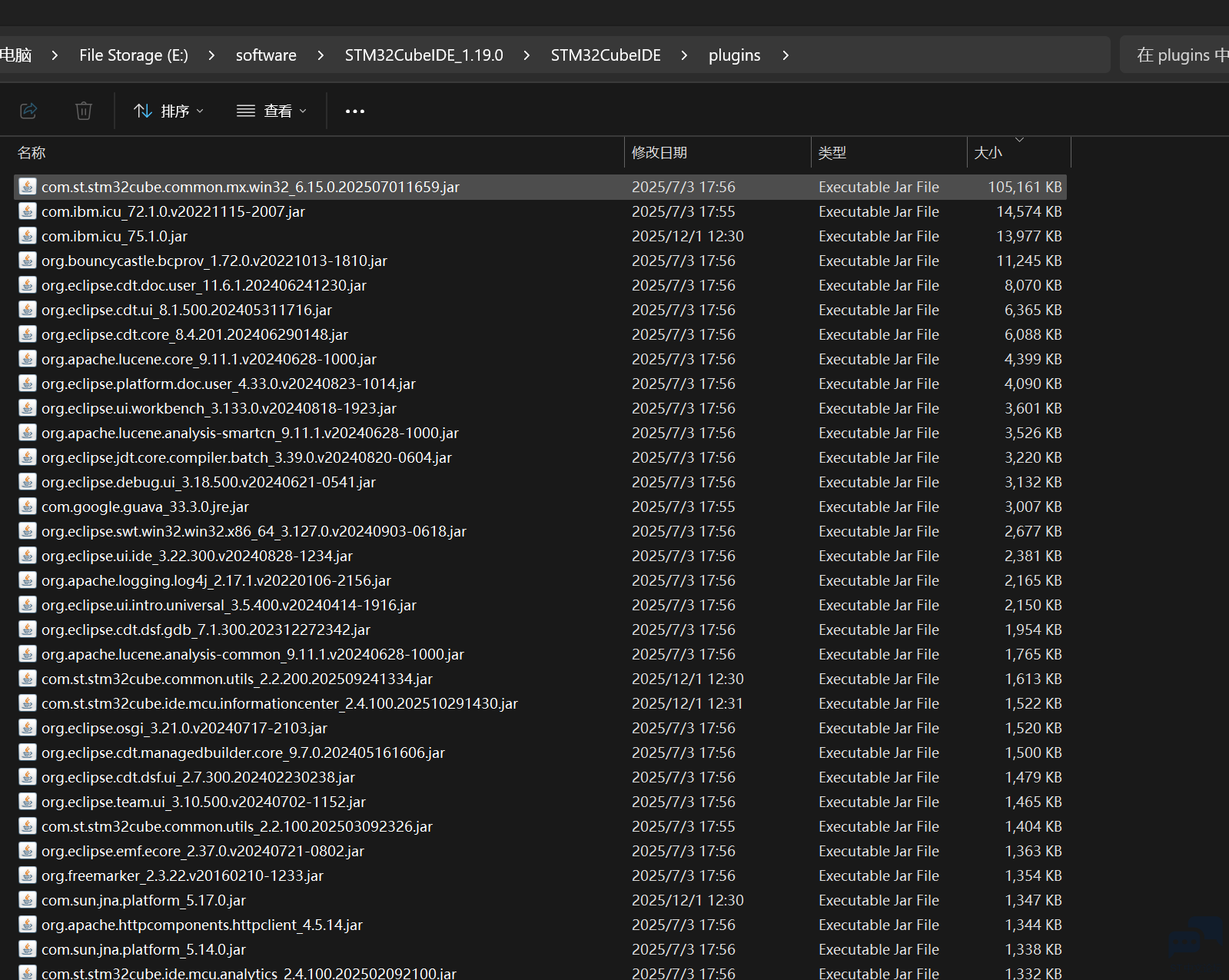This screenshot has width=1229, height=980.
Task: Click jar icon of org.eclipse.osgi_3.21.0 file
Action: coord(28,728)
